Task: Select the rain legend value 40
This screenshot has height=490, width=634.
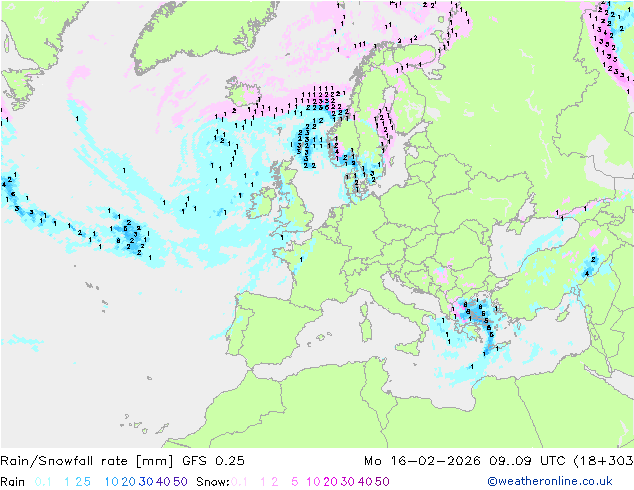Action: pos(163,482)
